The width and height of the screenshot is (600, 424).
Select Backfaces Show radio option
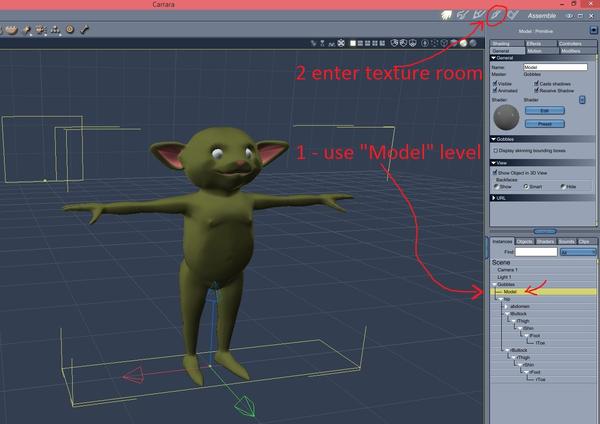point(496,186)
